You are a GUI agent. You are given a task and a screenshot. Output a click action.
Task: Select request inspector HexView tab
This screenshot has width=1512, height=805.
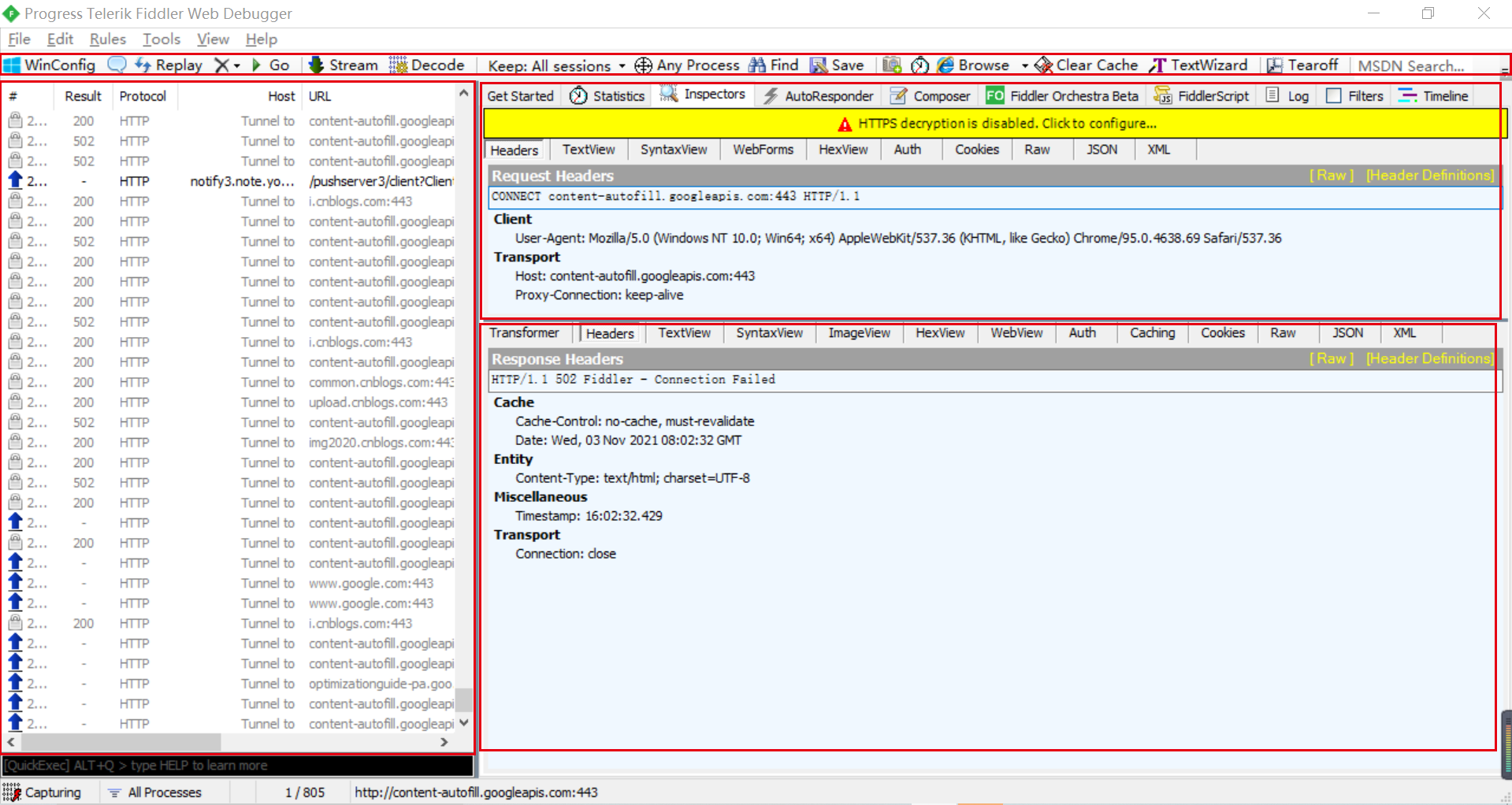[x=843, y=150]
